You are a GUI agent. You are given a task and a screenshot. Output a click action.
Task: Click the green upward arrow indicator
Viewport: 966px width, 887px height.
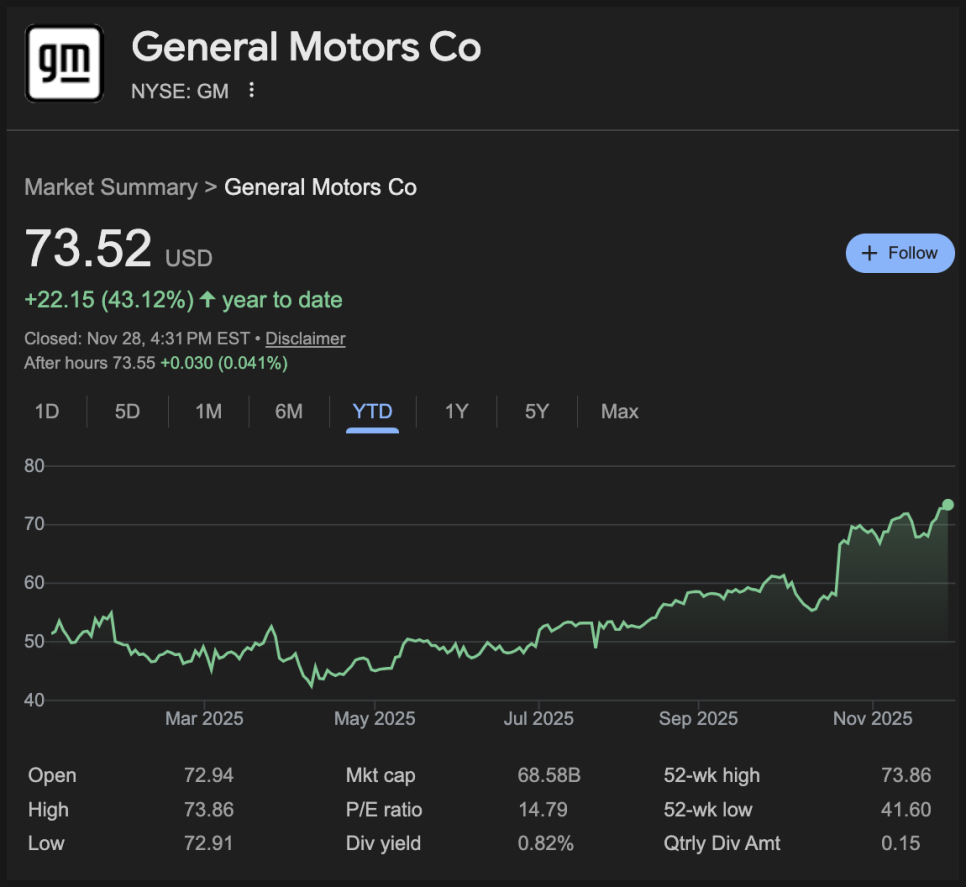(x=208, y=300)
